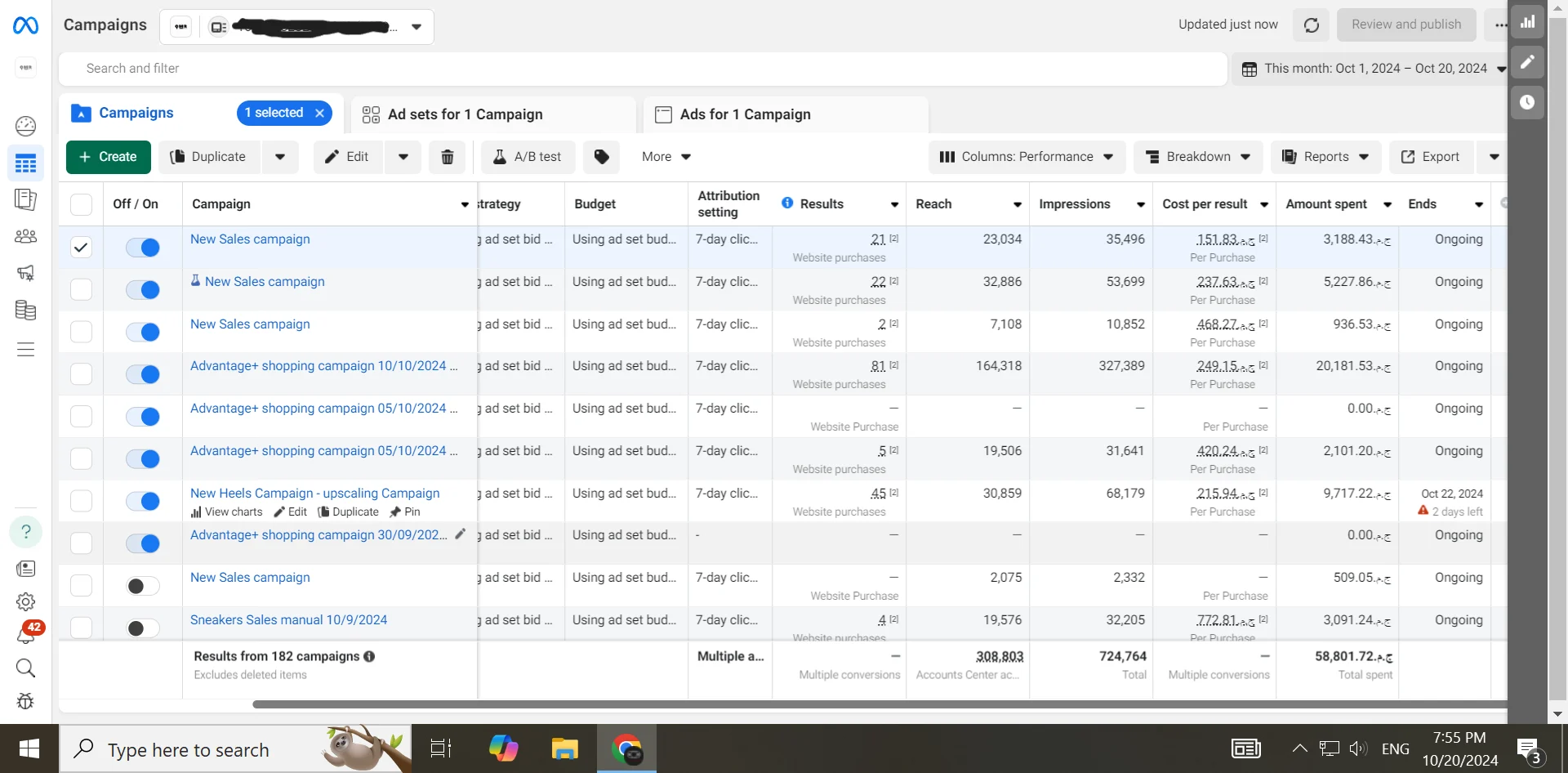Click the trash delete icon in toolbar
The width and height of the screenshot is (1568, 773).
coord(448,157)
